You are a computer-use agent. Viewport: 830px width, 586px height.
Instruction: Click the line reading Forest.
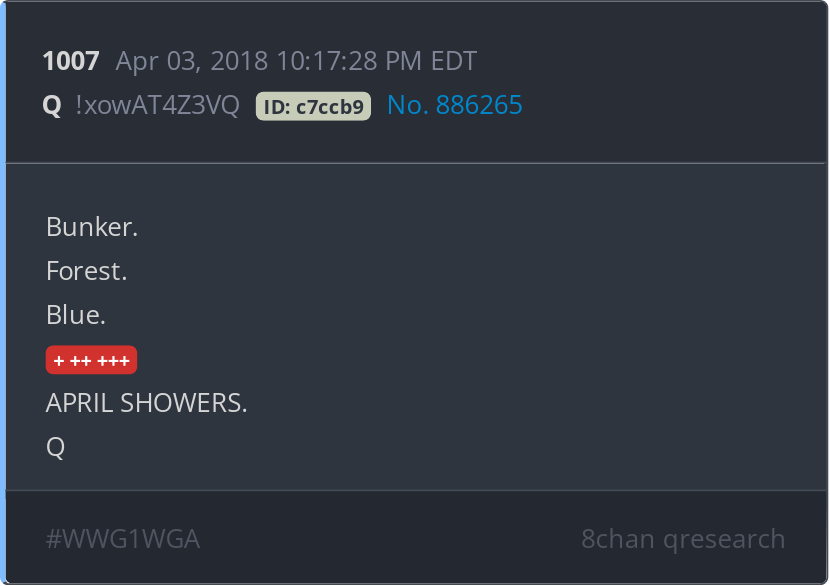coord(87,271)
